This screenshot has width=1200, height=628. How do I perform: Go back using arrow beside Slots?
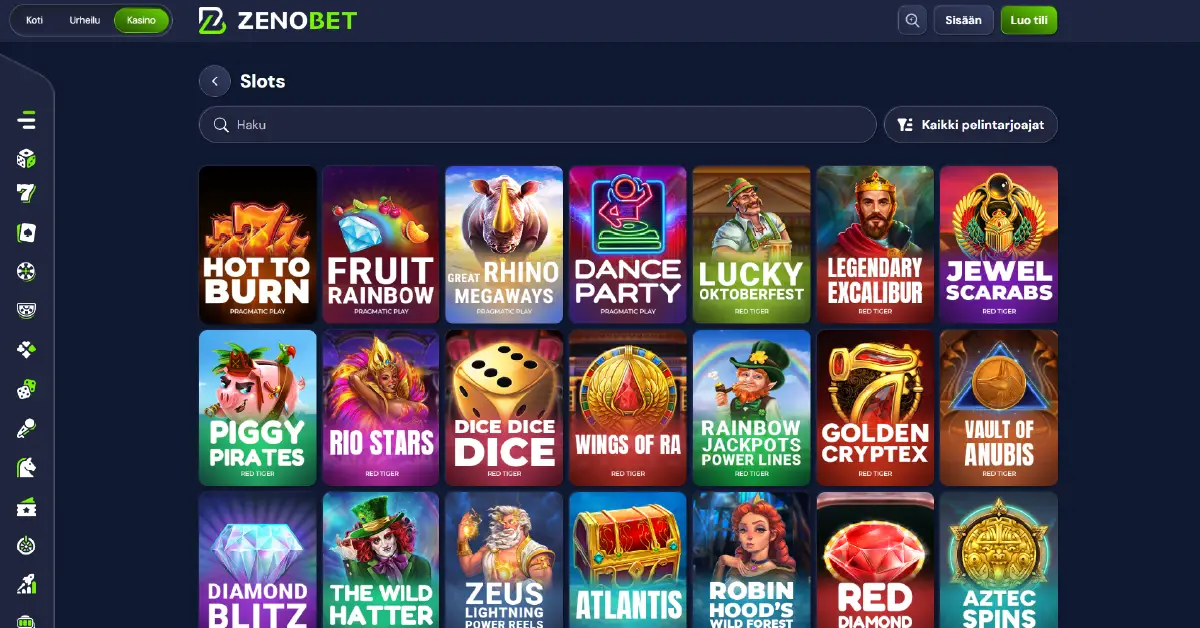[x=215, y=81]
